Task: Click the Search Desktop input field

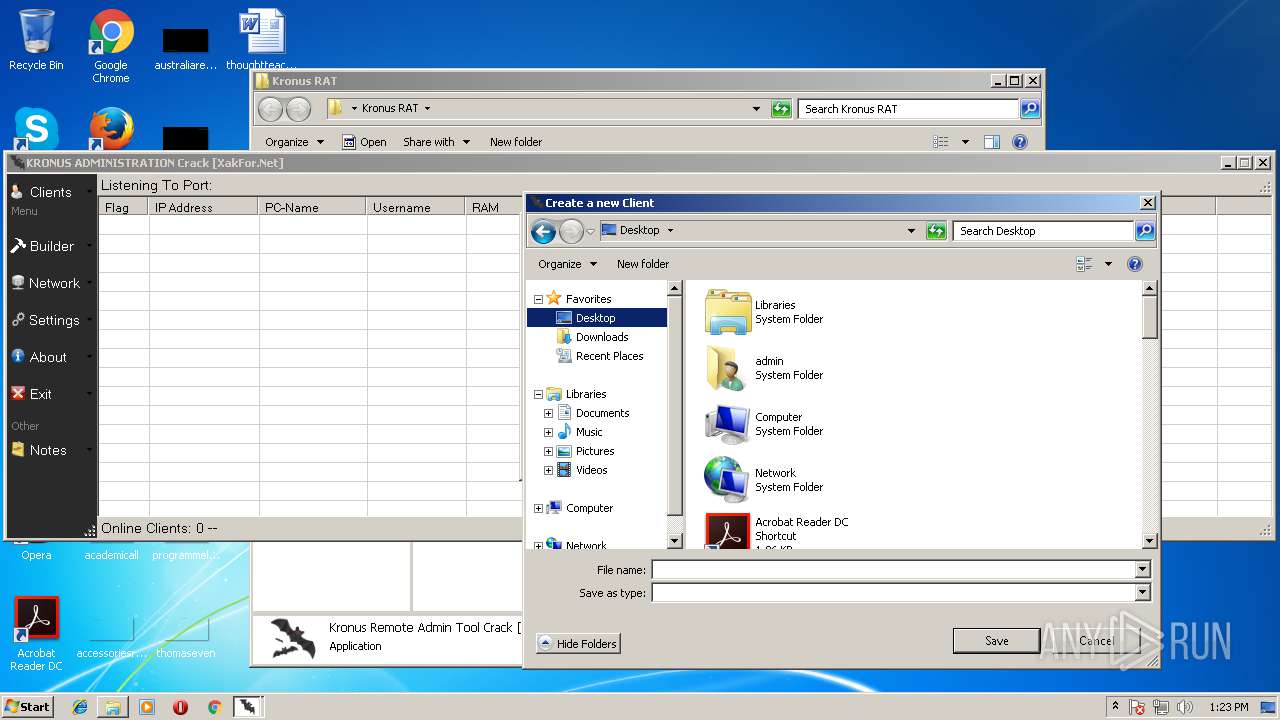Action: 1043,231
